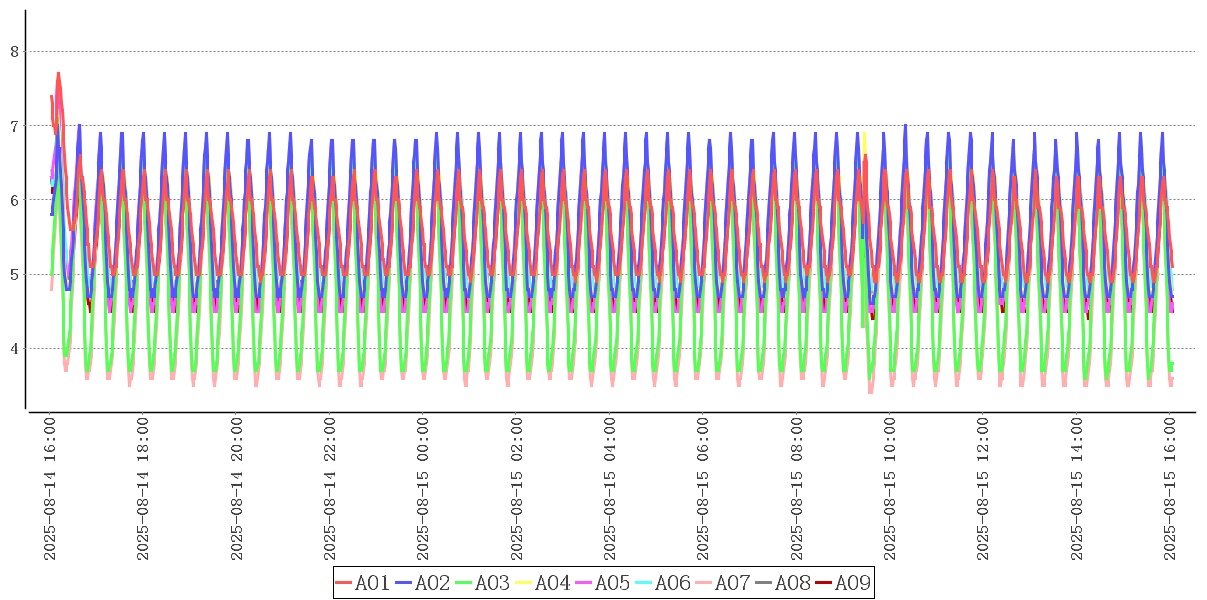The image size is (1207, 600).
Task: Toggle the A05 legend item
Action: click(x=602, y=583)
